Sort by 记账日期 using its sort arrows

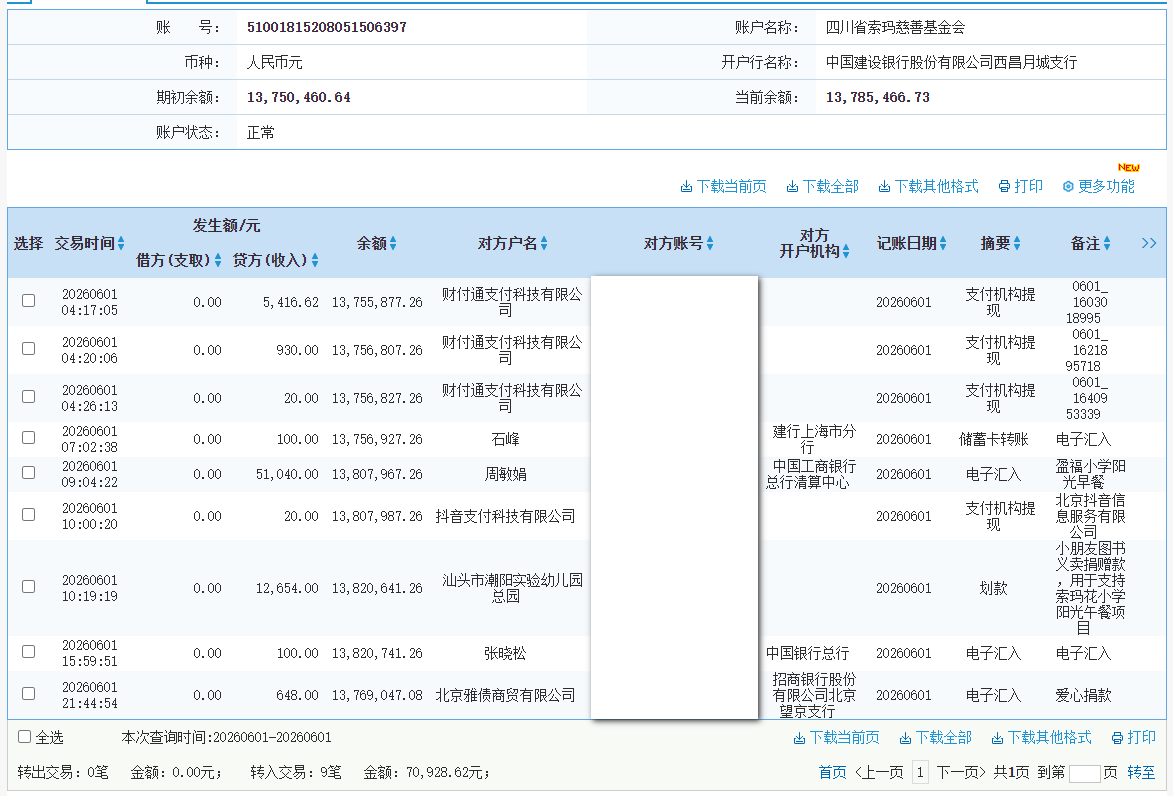point(943,243)
